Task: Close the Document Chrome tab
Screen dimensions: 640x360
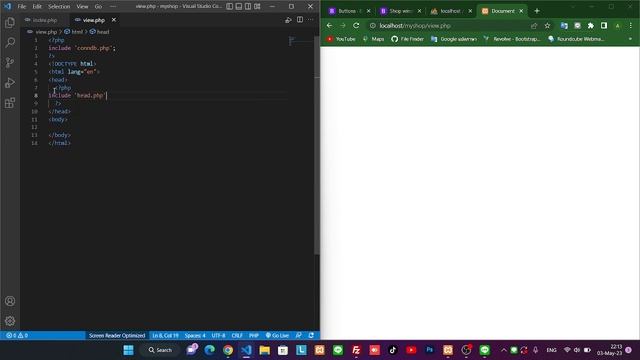Action: [521, 11]
